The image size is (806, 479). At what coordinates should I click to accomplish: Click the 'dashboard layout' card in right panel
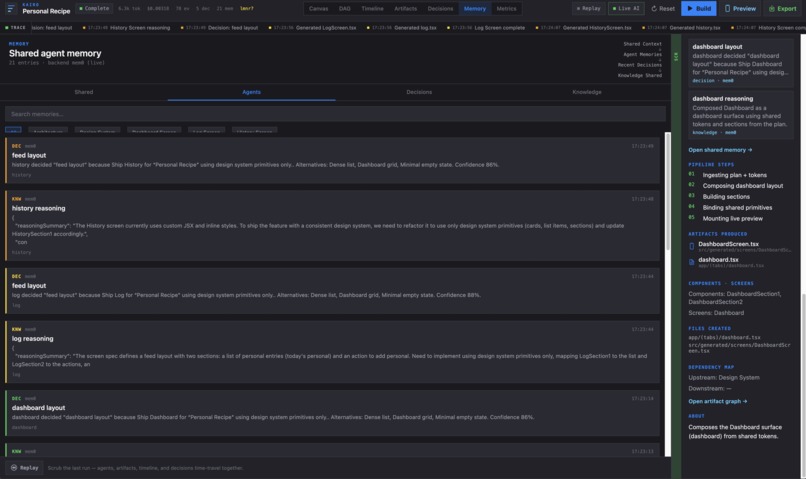tap(740, 63)
